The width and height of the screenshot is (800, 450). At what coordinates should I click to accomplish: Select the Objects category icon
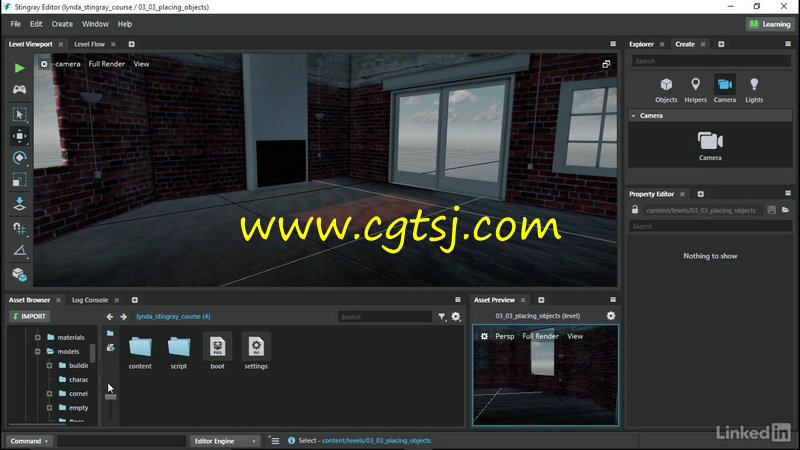coord(666,90)
